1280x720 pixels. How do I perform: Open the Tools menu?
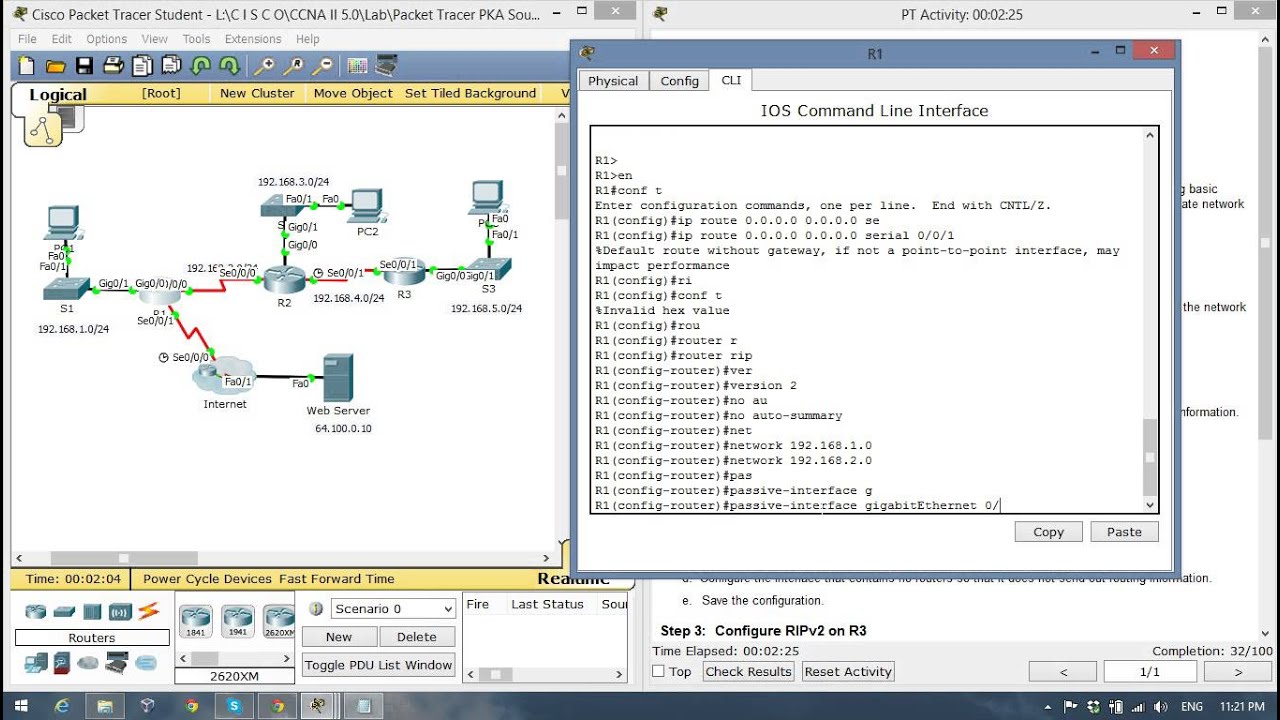196,39
